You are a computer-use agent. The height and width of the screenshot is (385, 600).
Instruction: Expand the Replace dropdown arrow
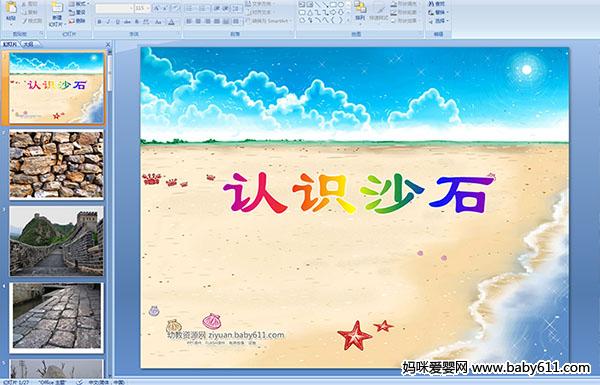(x=448, y=12)
